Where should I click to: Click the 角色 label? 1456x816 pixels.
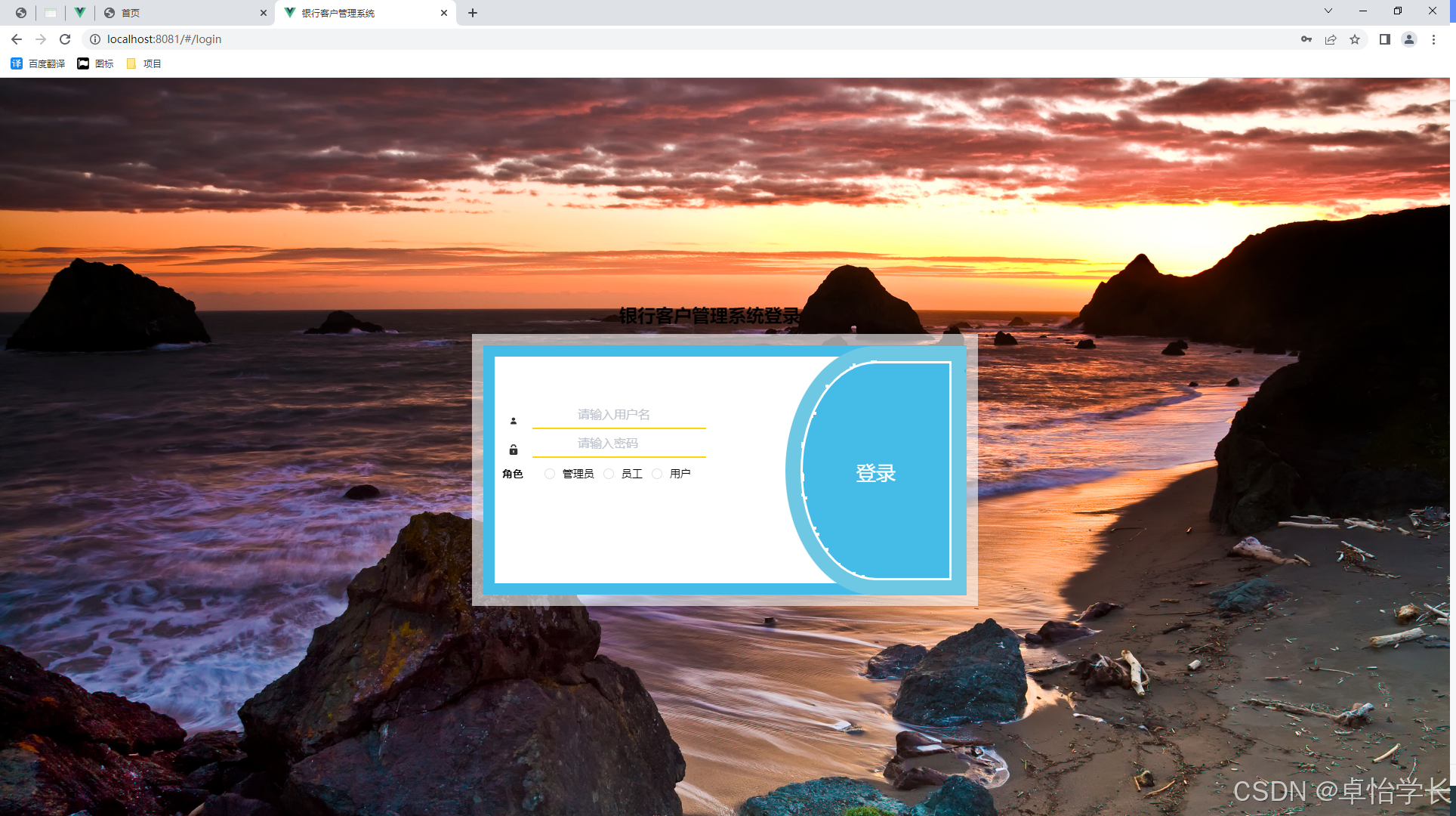(513, 474)
